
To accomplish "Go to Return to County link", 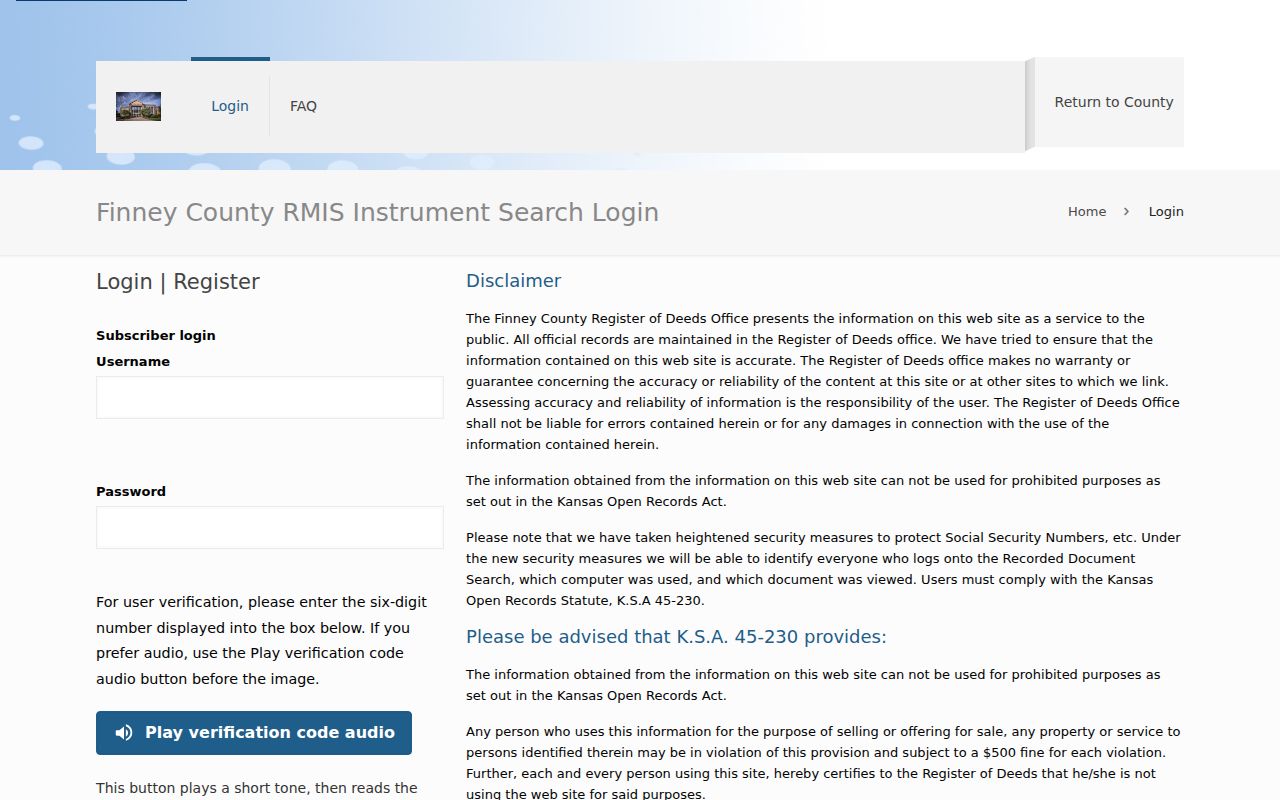I will (1114, 102).
